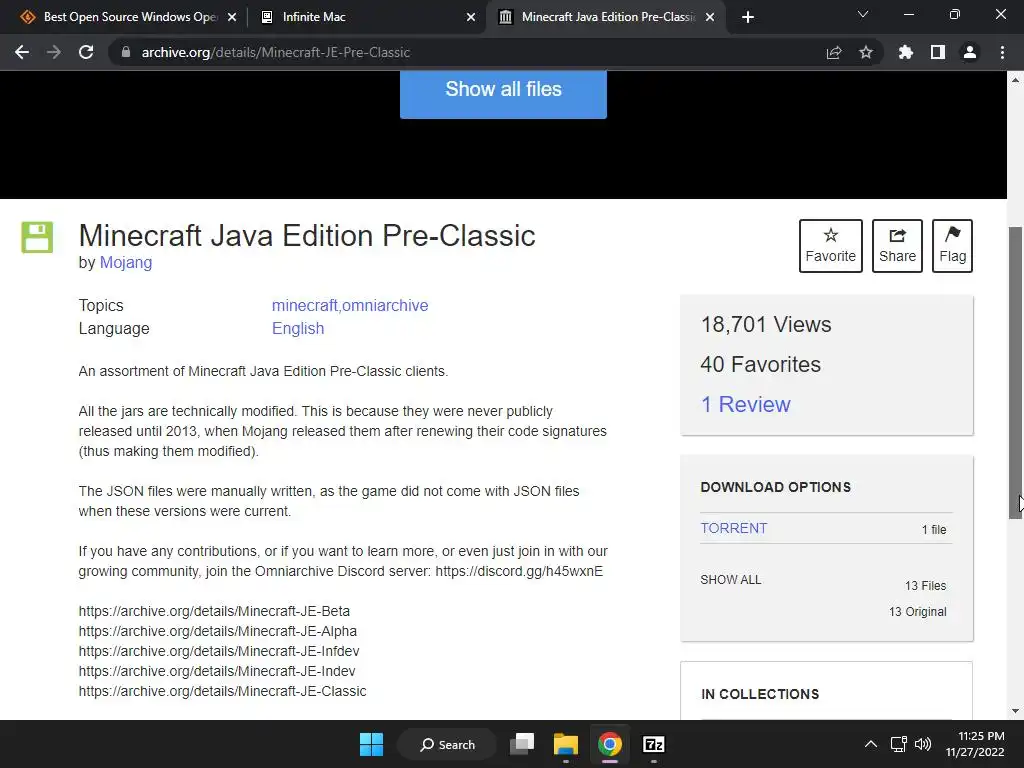The height and width of the screenshot is (768, 1024).
Task: Click the Minecraft Java Edition Pre-Classic title
Action: 307,236
